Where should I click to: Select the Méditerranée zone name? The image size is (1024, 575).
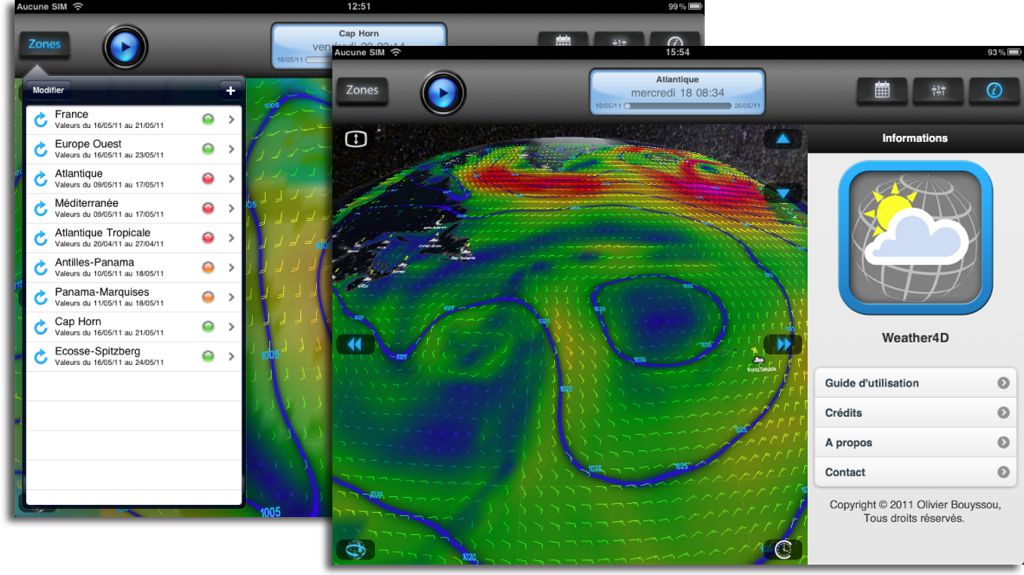click(x=86, y=203)
